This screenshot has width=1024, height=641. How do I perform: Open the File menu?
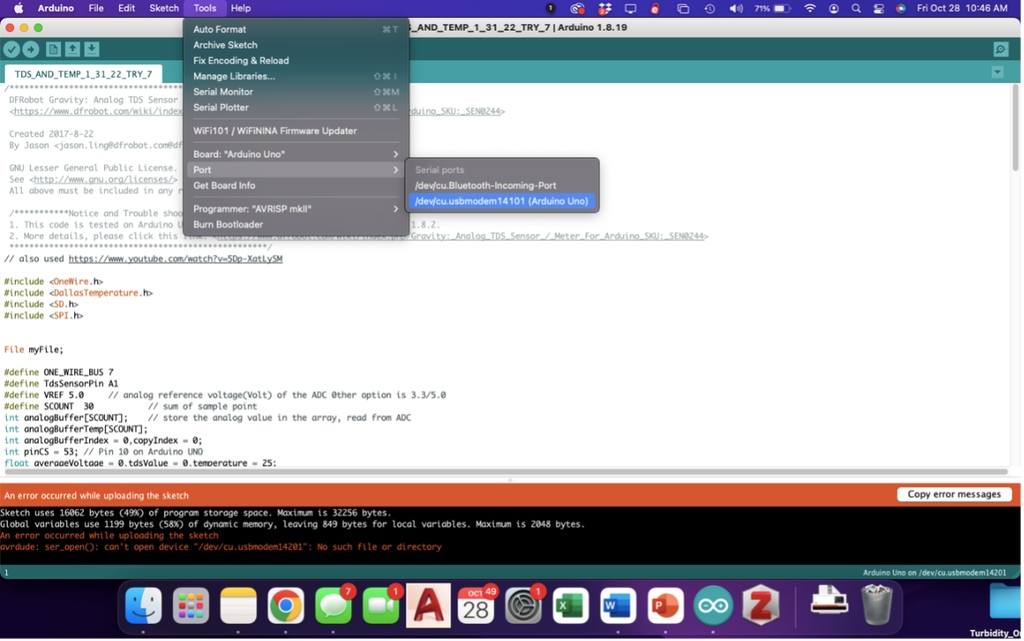96,8
